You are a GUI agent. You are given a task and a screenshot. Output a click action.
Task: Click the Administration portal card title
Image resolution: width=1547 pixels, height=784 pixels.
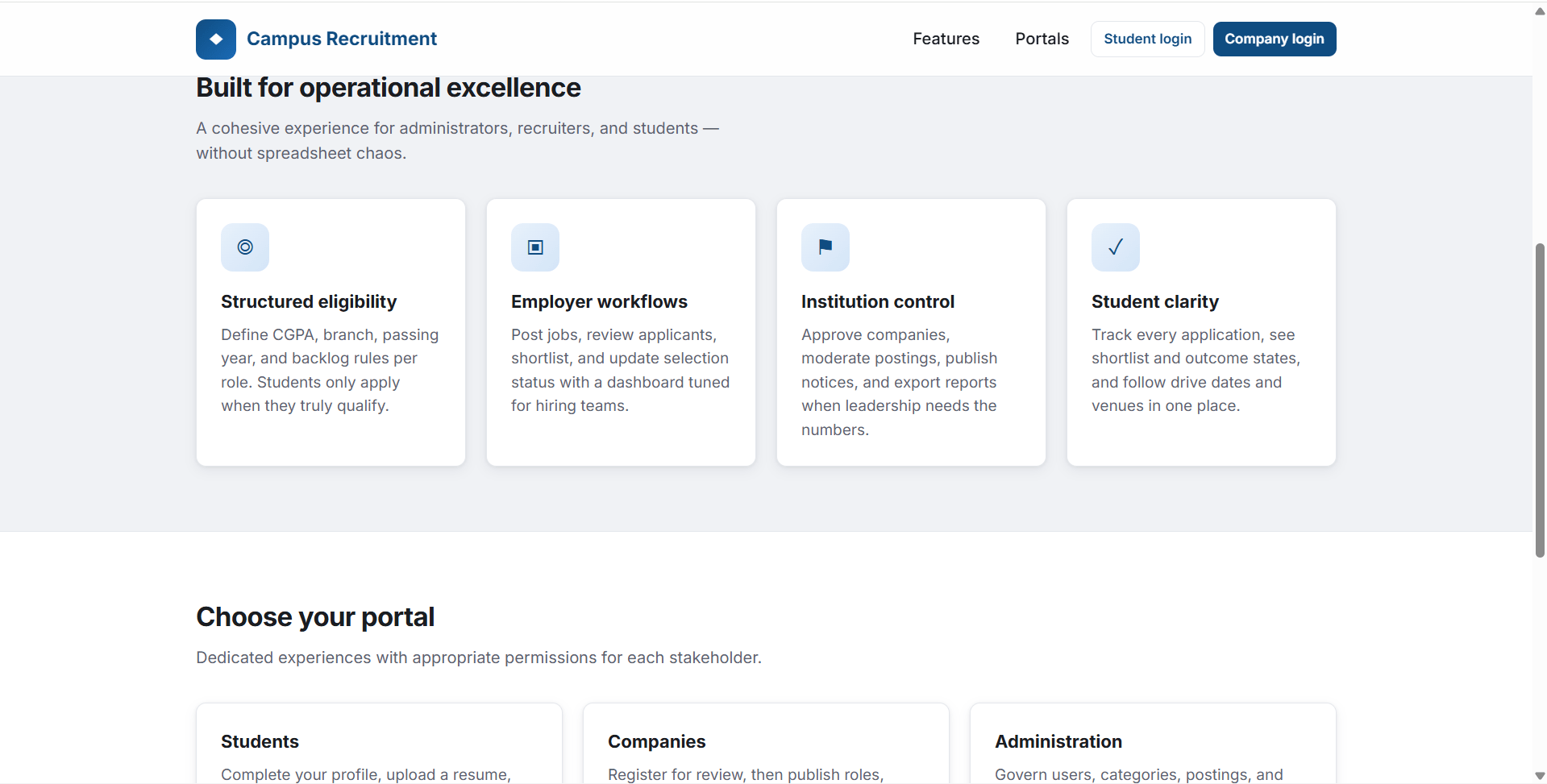[1058, 741]
